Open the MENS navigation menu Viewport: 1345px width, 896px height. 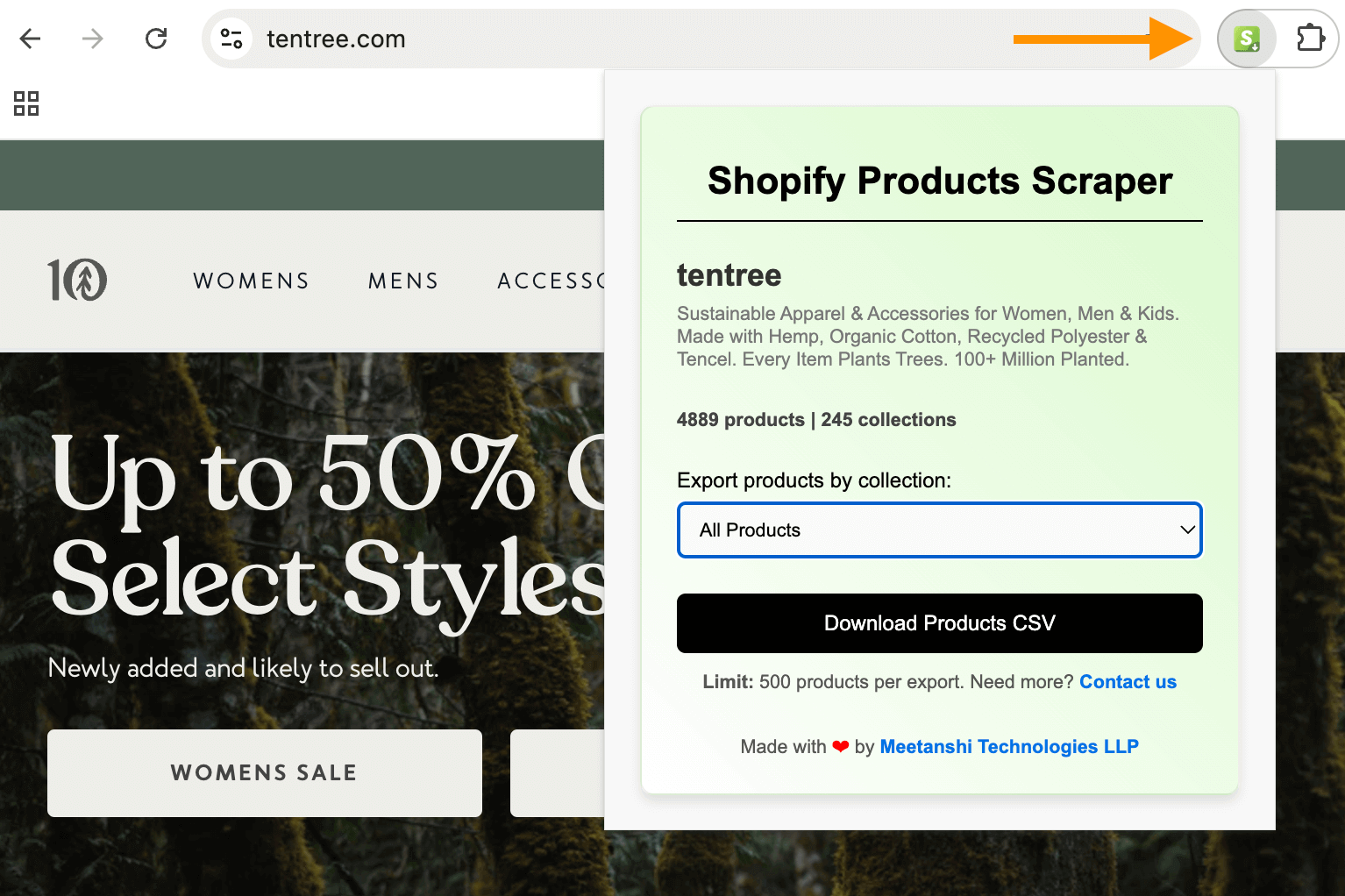403,281
